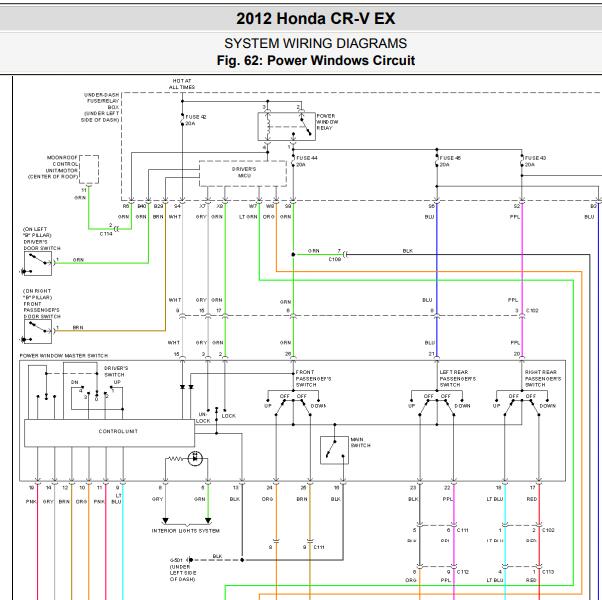The image size is (602, 600).
Task: Click the 'C114' connector label
Action: (106, 233)
